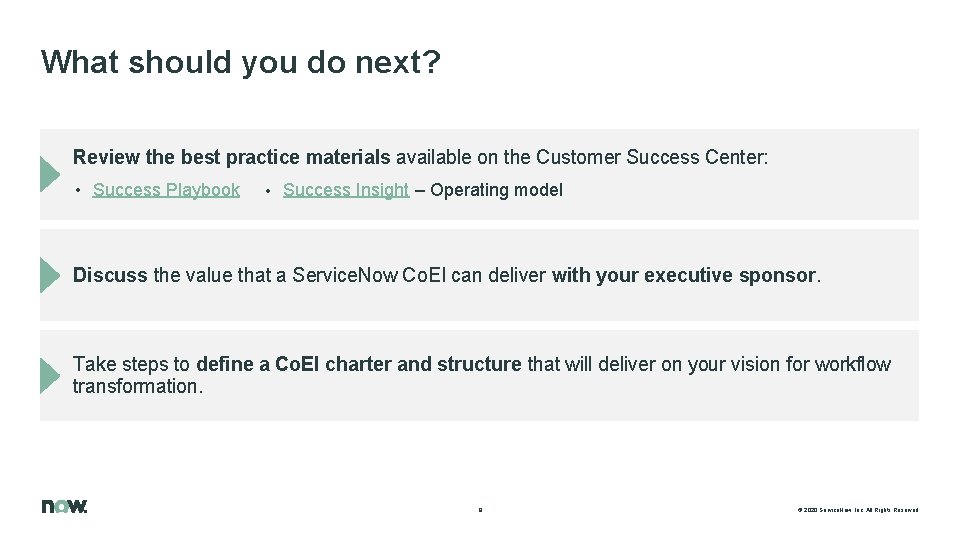
Task: Click the green arrow beside "Take steps"
Action: (x=50, y=375)
